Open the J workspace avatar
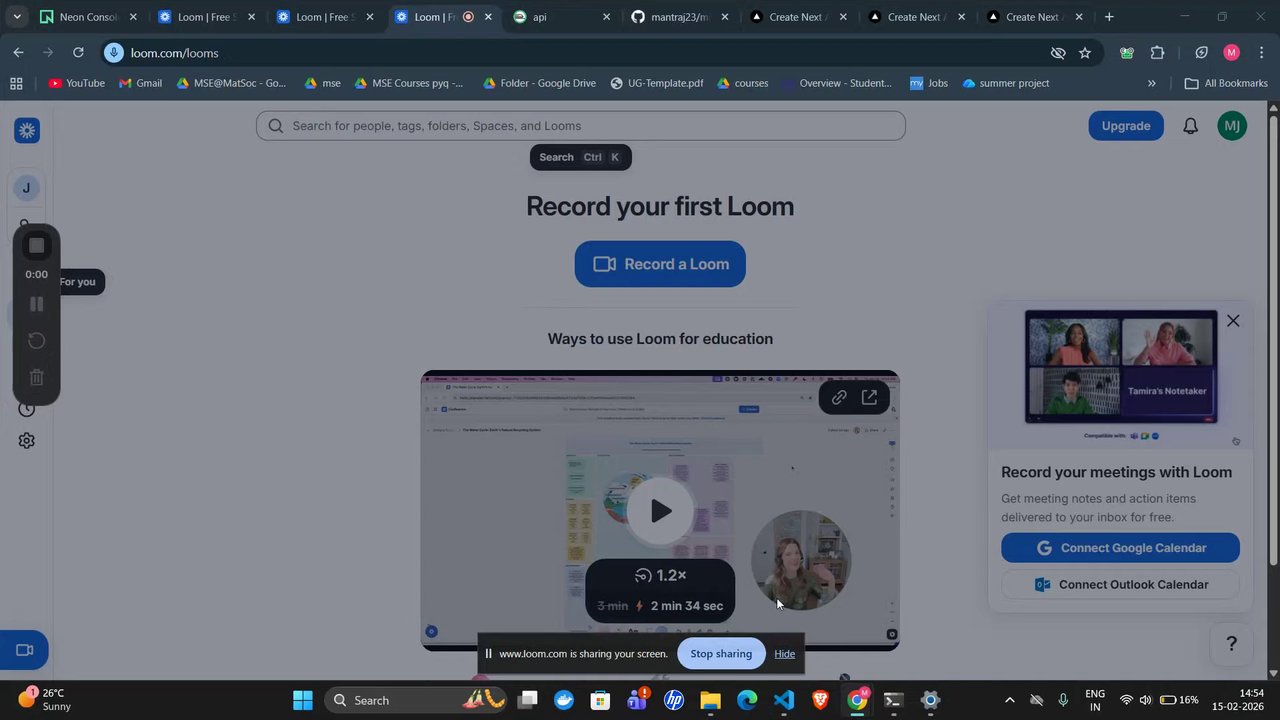 pyautogui.click(x=26, y=188)
